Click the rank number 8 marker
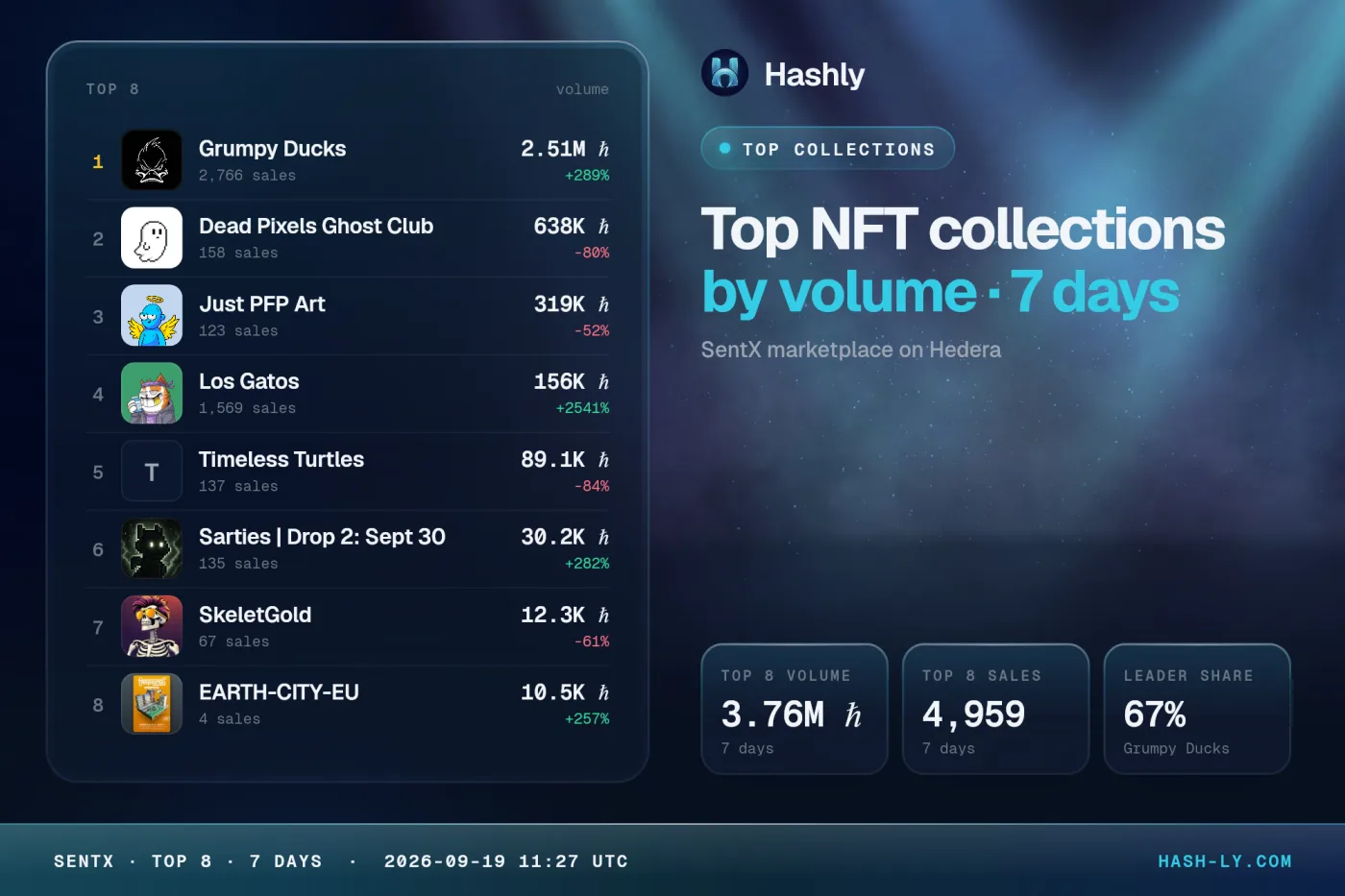1345x896 pixels. coord(98,706)
